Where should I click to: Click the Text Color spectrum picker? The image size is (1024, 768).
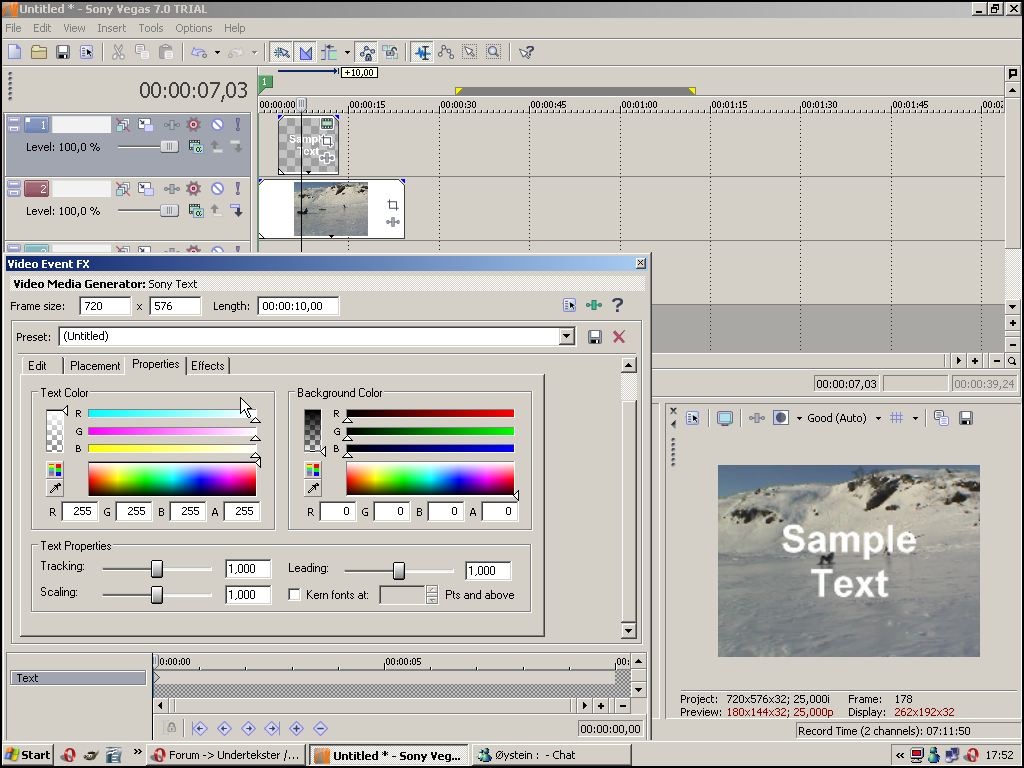pos(172,479)
